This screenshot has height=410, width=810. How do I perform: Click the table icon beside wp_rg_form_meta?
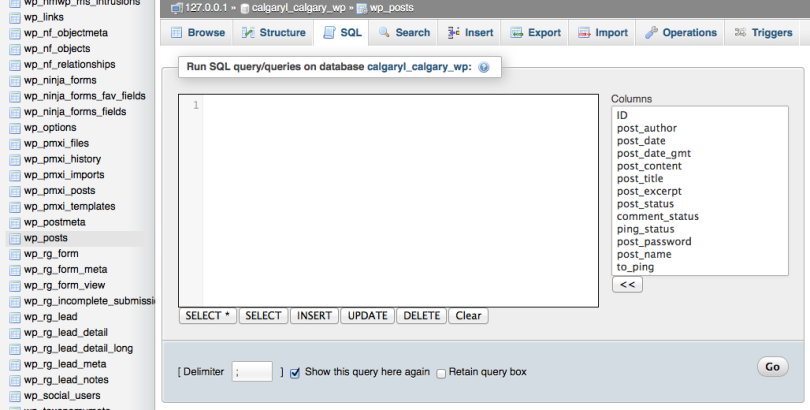click(x=15, y=270)
